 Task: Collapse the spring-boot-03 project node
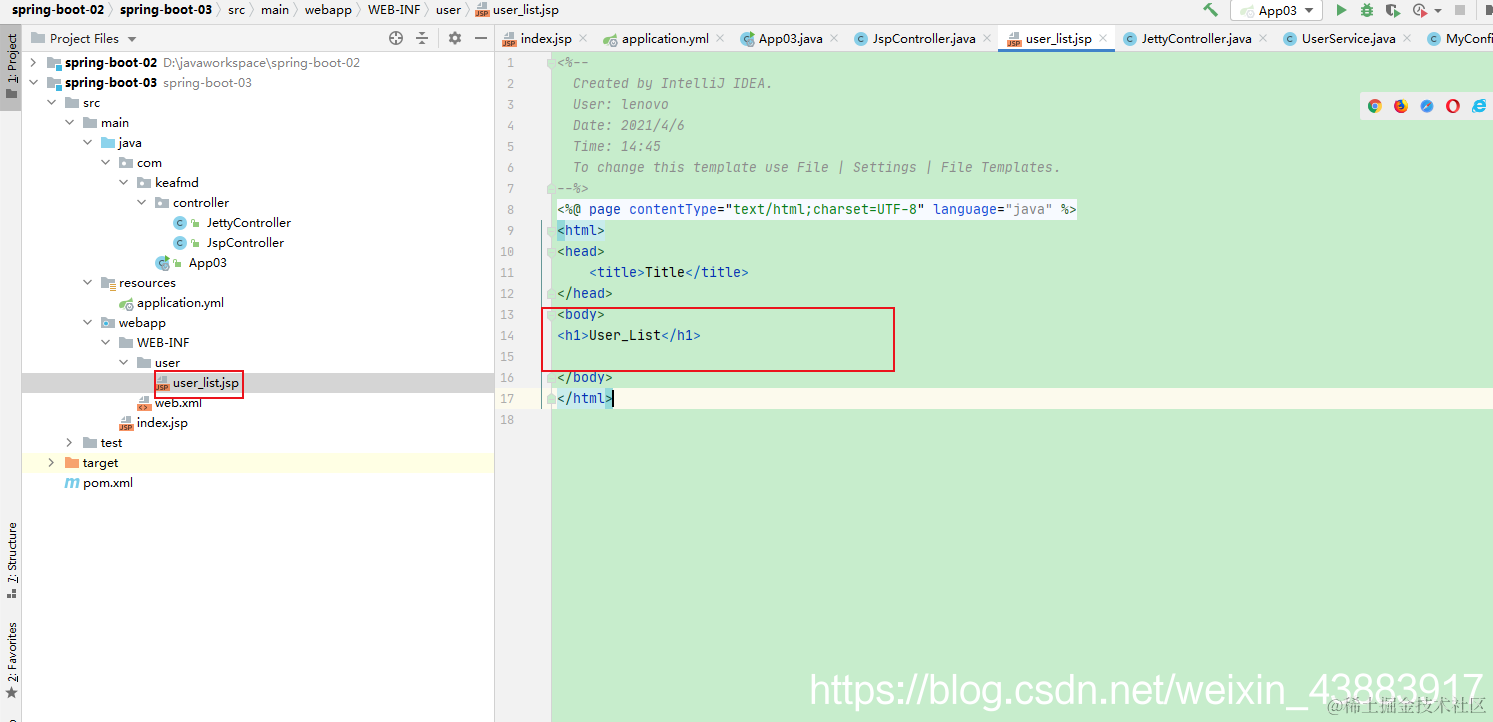click(34, 82)
